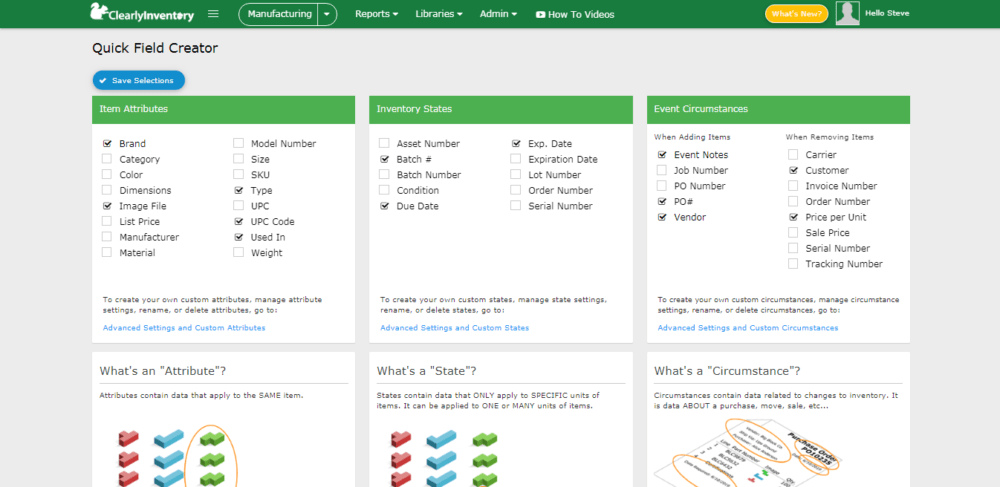The width and height of the screenshot is (1000, 487).
Task: Click the user avatar picture
Action: (848, 13)
